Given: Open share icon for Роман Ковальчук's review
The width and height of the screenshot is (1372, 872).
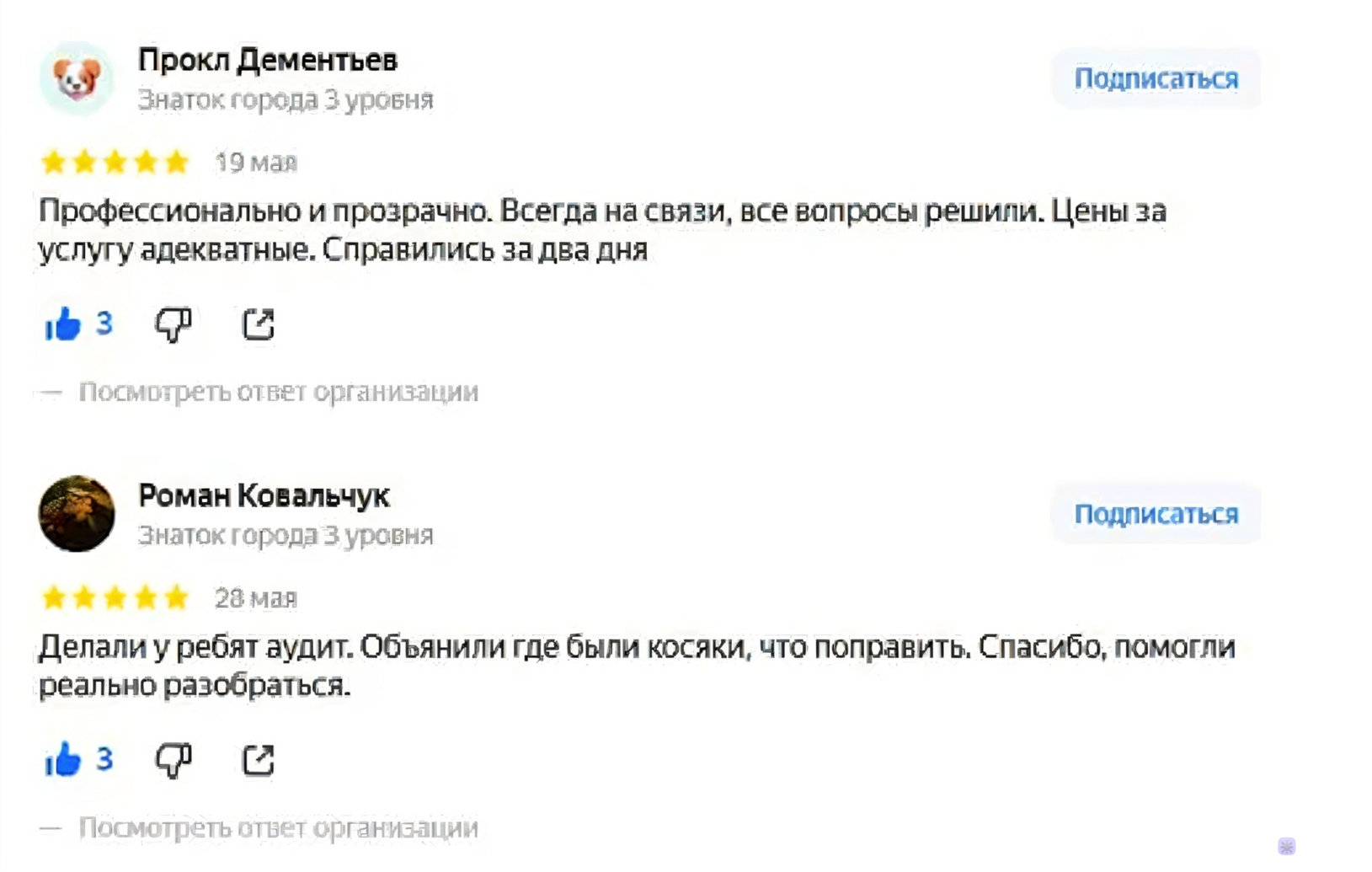Looking at the screenshot, I should point(259,760).
